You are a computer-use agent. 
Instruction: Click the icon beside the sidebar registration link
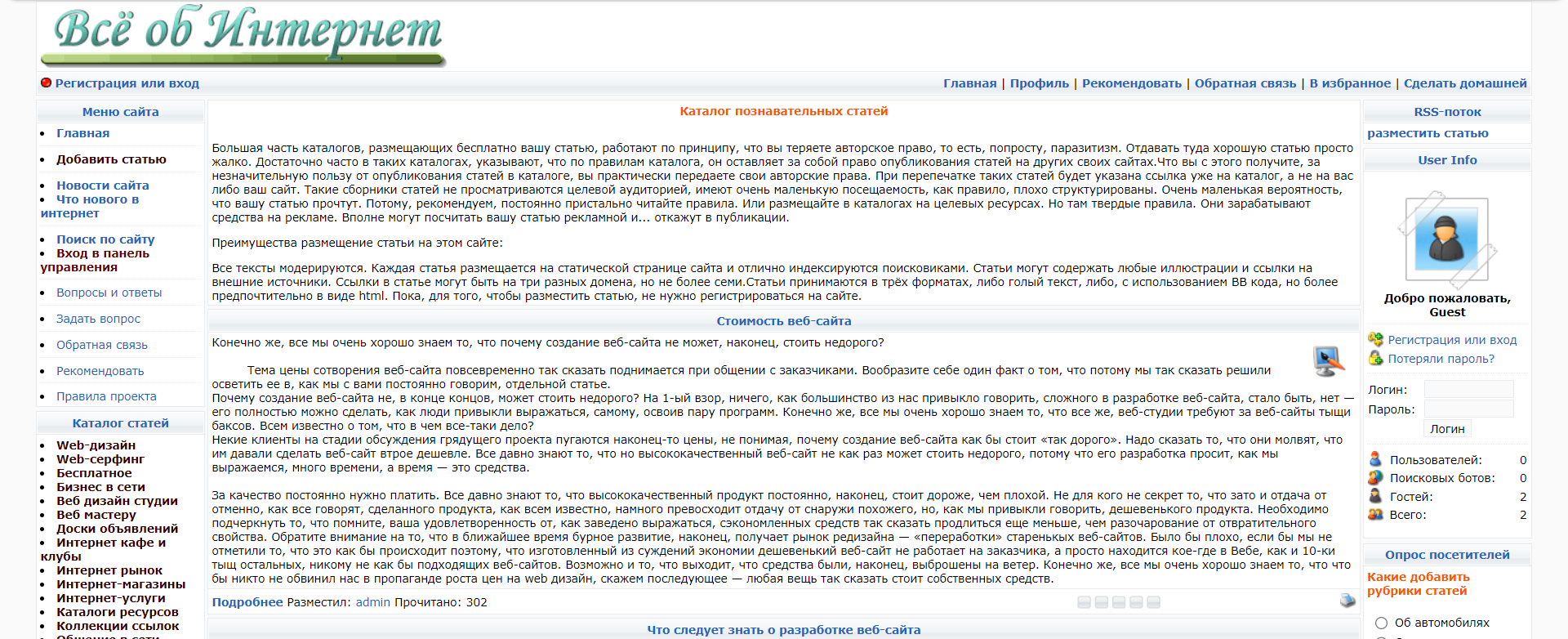[x=1376, y=339]
